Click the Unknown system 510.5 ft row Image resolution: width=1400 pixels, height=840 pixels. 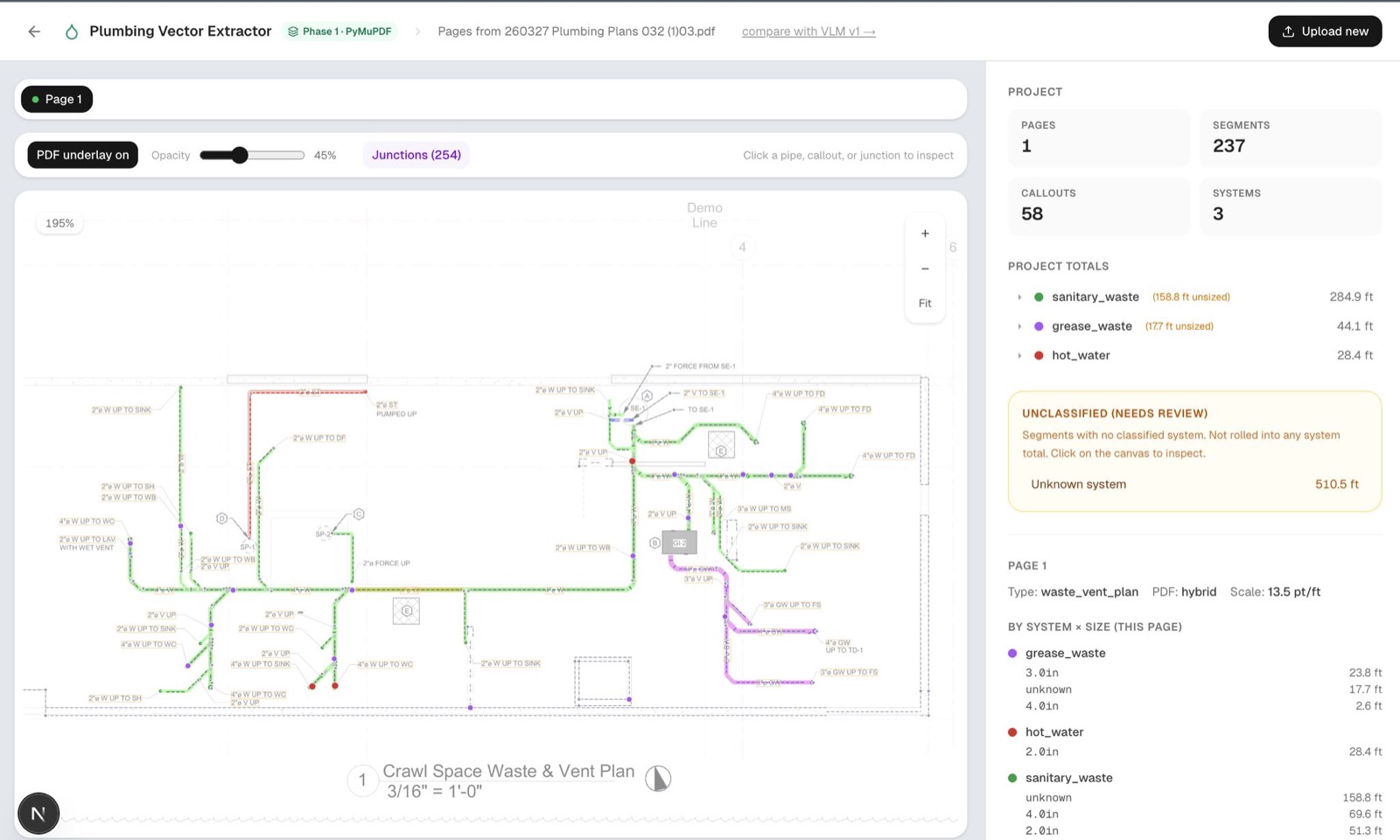(x=1194, y=484)
